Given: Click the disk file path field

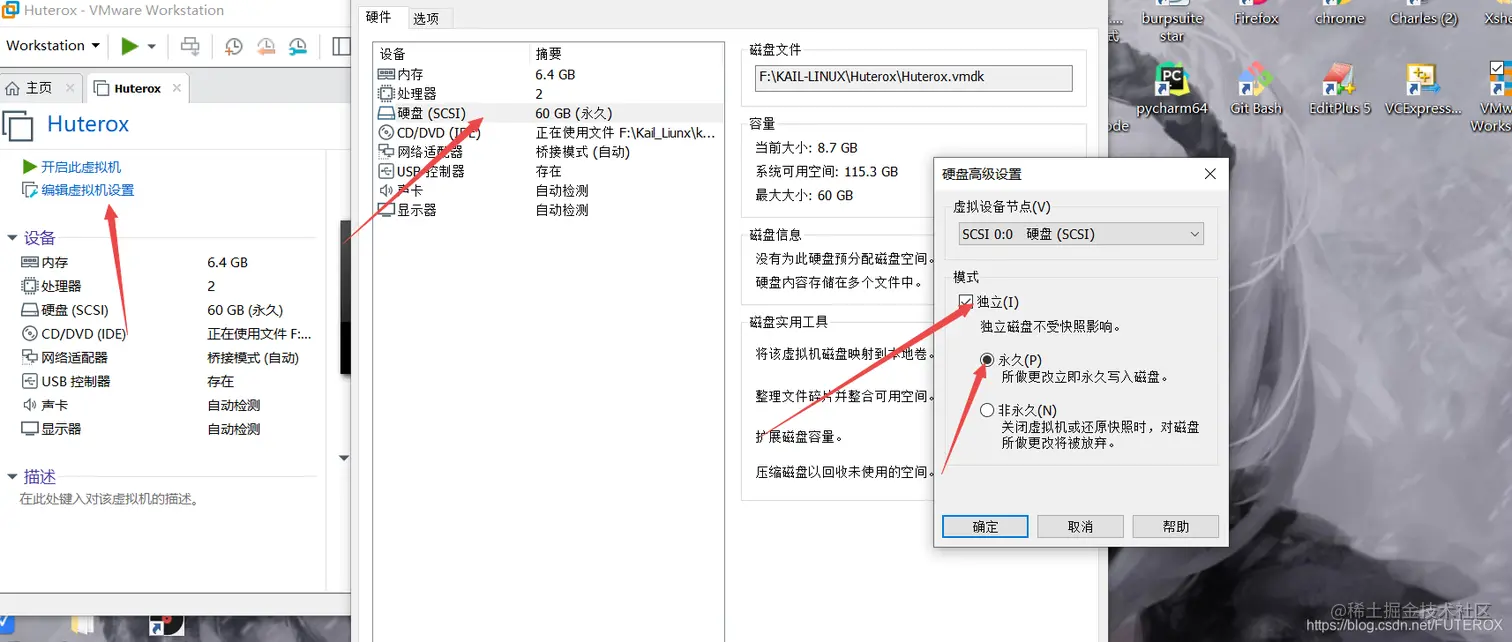Looking at the screenshot, I should pyautogui.click(x=913, y=77).
